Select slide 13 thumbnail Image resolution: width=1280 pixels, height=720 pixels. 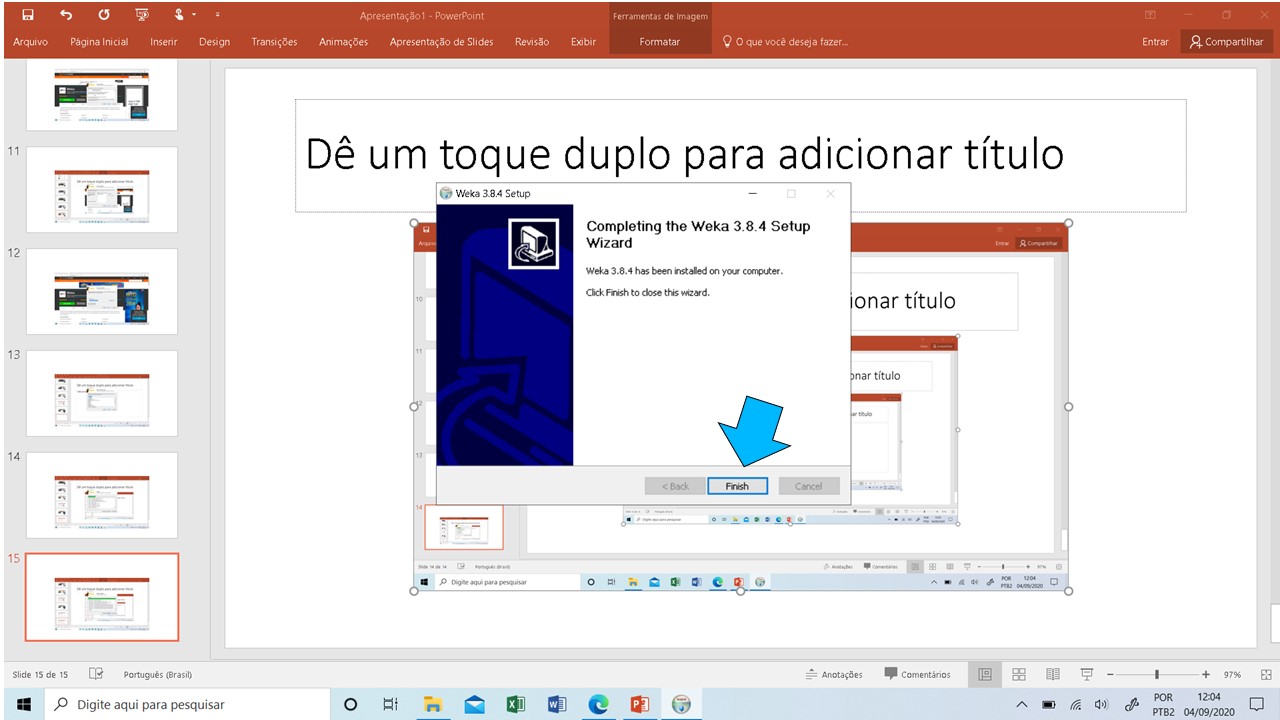(x=102, y=393)
